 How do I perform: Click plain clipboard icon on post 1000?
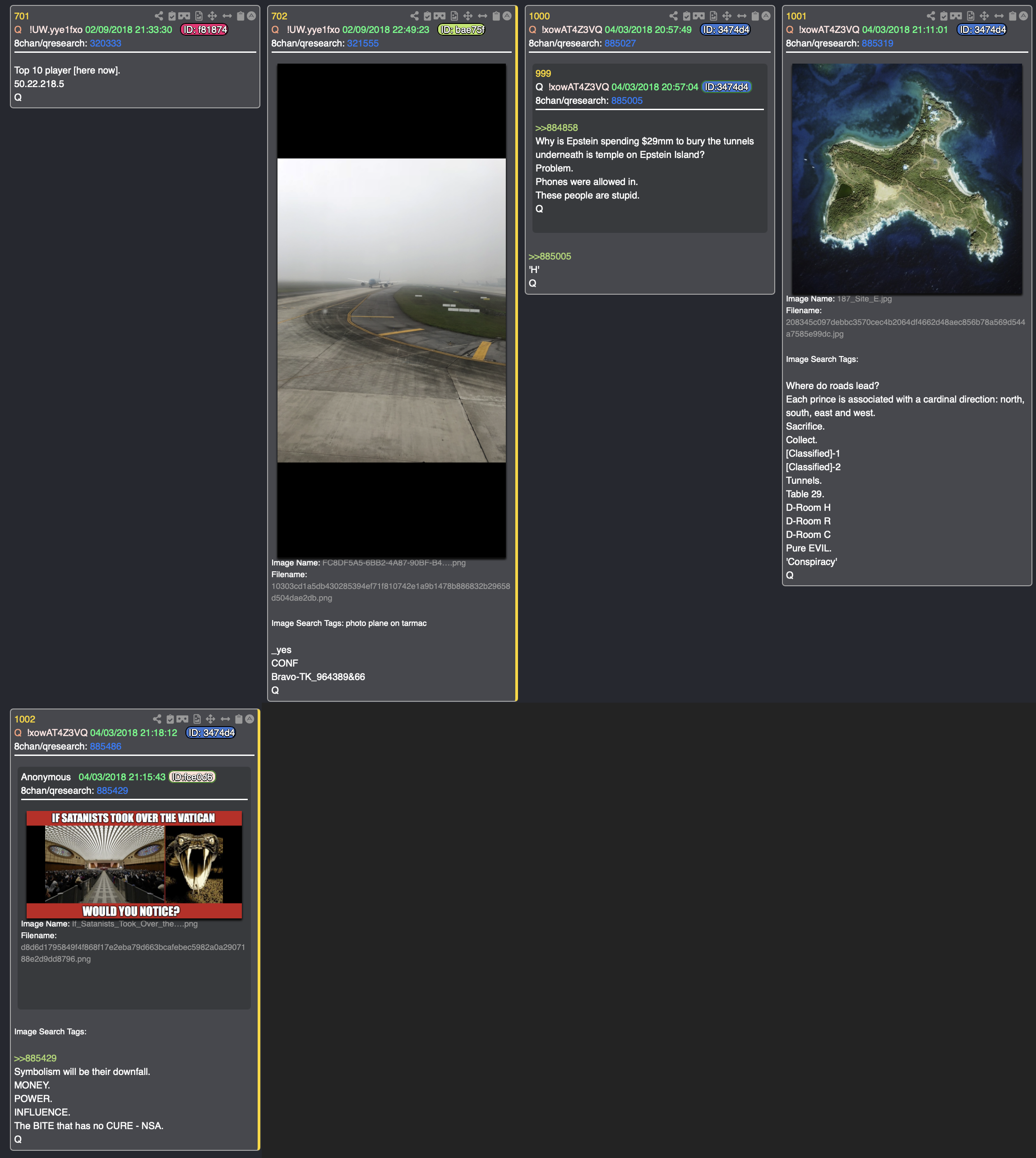pos(755,16)
